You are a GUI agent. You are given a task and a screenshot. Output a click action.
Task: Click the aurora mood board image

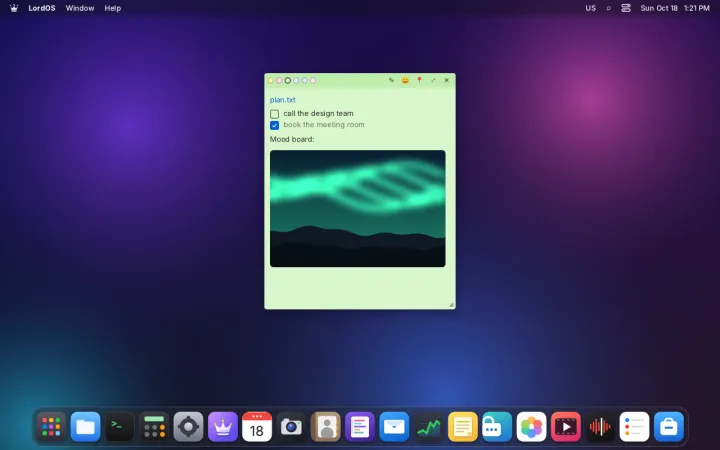tap(358, 208)
